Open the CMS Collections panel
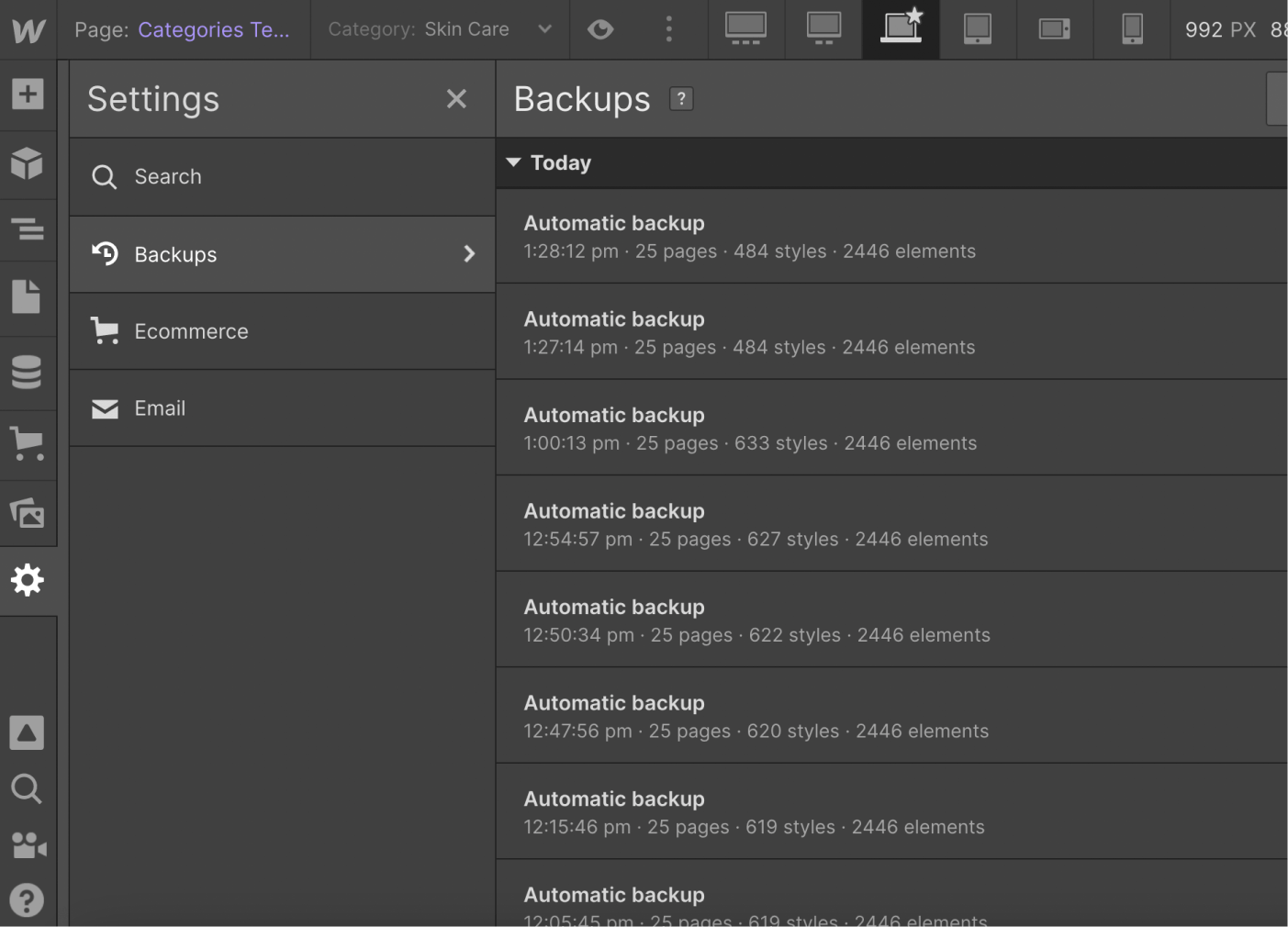This screenshot has width=1288, height=927. (x=28, y=372)
